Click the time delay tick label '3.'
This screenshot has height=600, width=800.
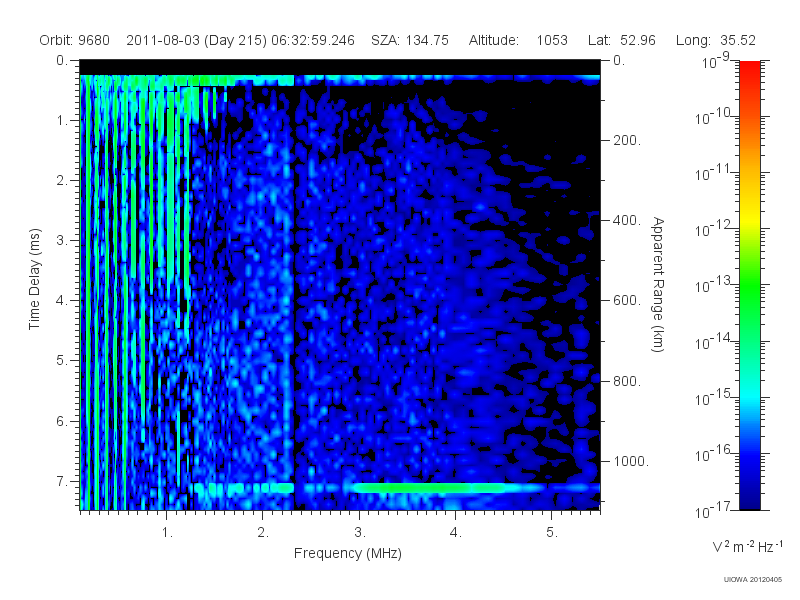[x=62, y=240]
